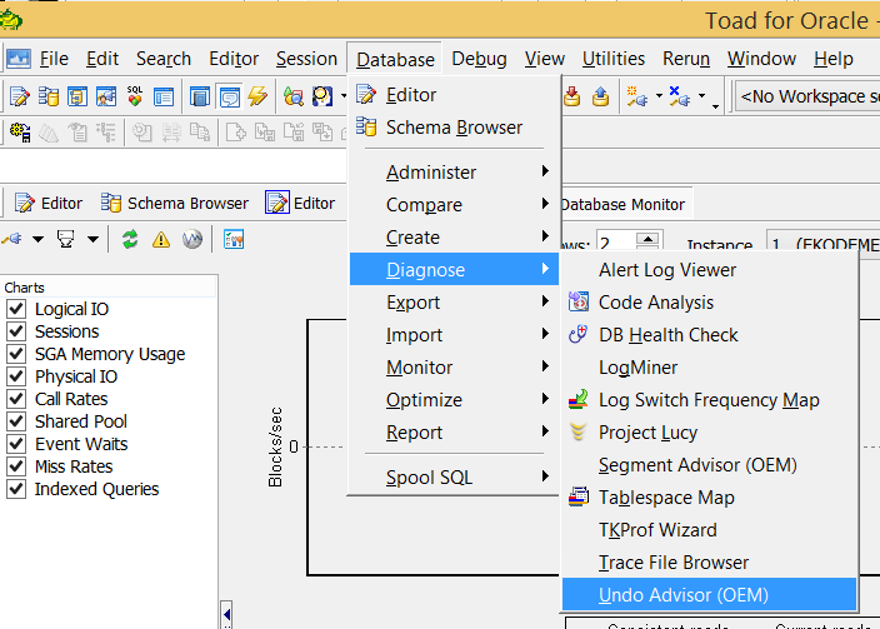Toggle Physical IO chart checkbox
The image size is (880, 629).
click(x=16, y=376)
